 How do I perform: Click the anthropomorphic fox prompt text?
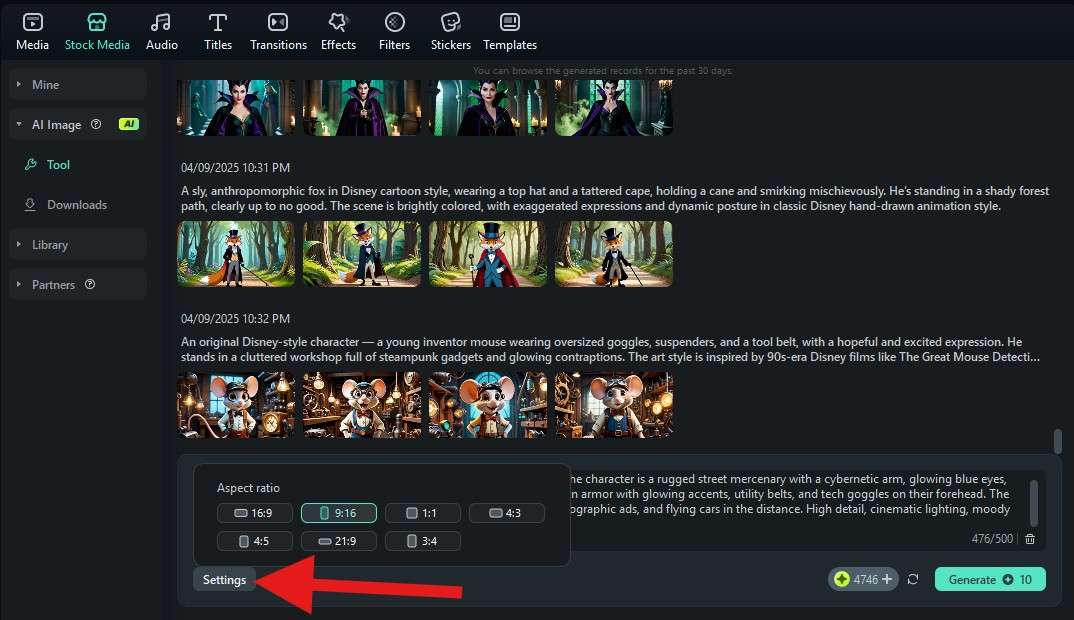click(x=615, y=199)
